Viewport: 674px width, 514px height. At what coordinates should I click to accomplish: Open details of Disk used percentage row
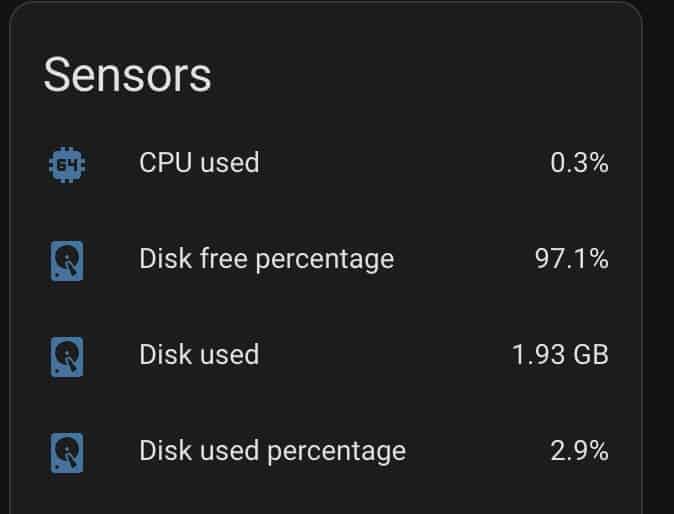[326, 452]
